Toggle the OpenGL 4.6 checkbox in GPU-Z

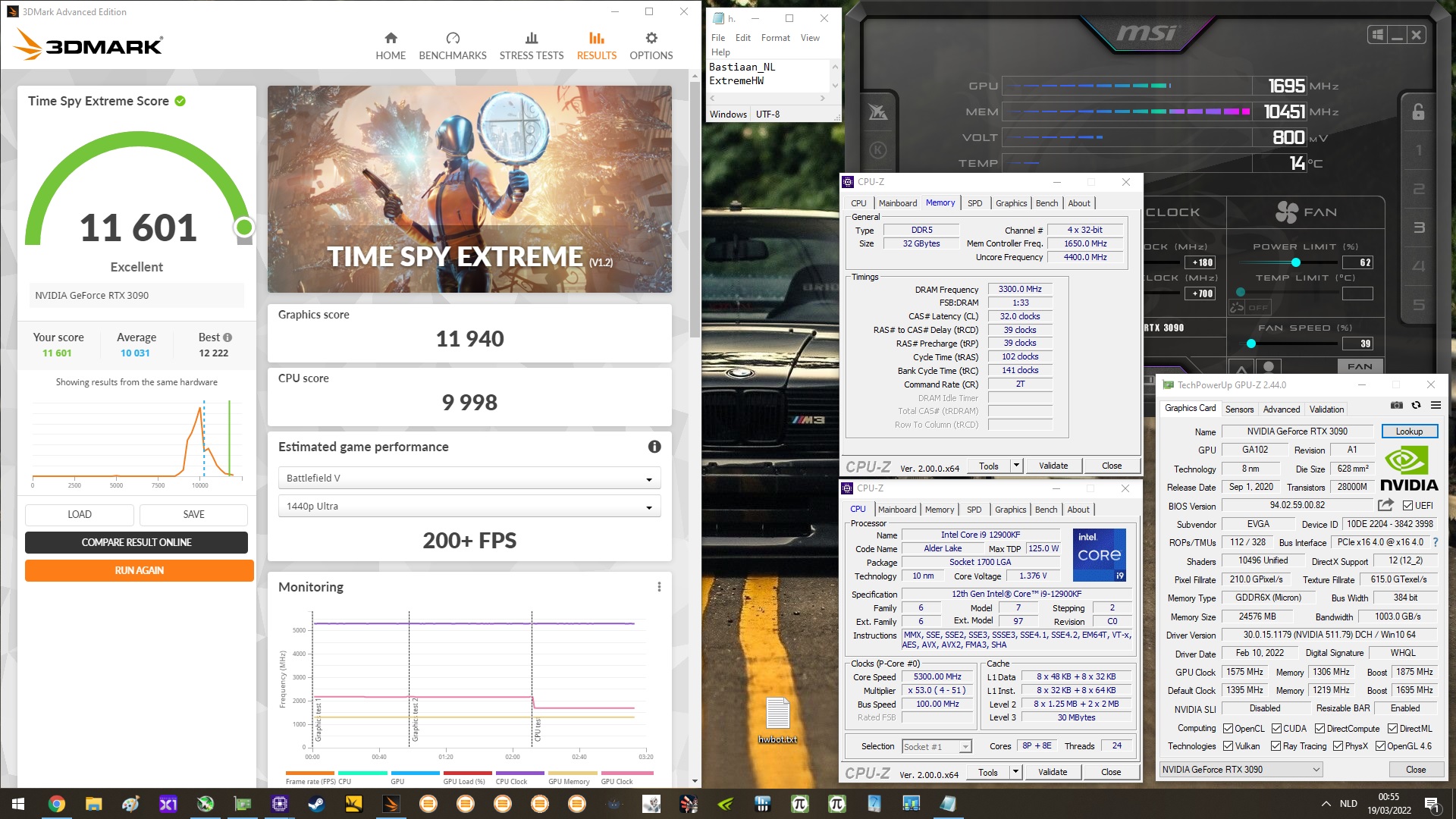(1380, 746)
